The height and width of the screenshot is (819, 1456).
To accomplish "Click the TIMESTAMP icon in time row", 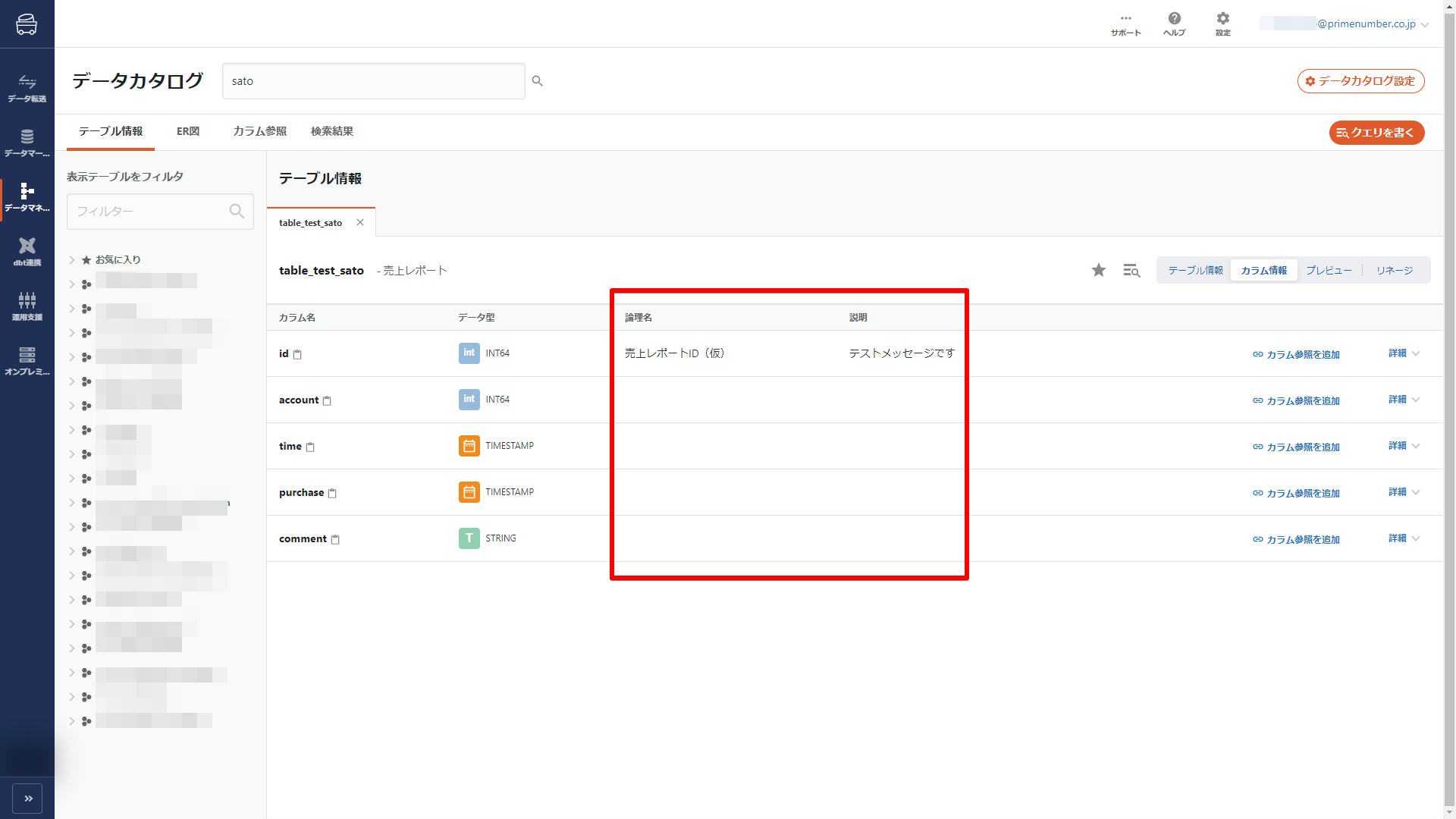I will [469, 446].
